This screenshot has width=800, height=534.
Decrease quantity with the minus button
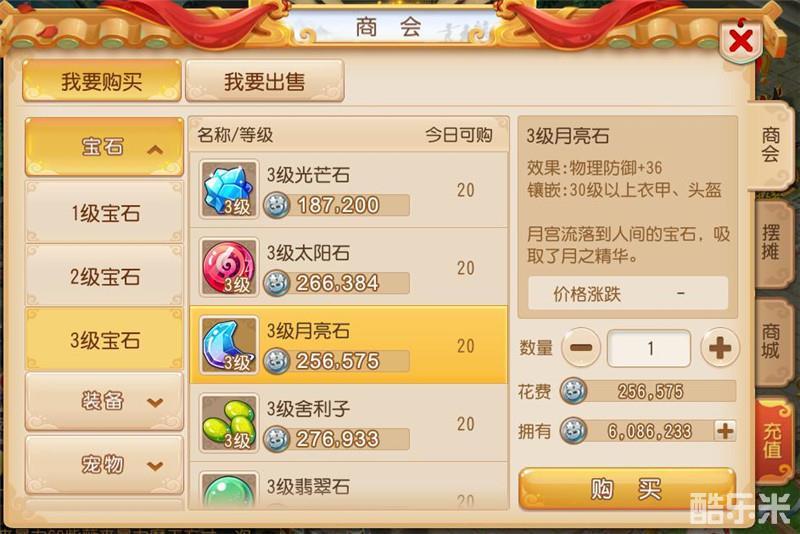tap(581, 348)
